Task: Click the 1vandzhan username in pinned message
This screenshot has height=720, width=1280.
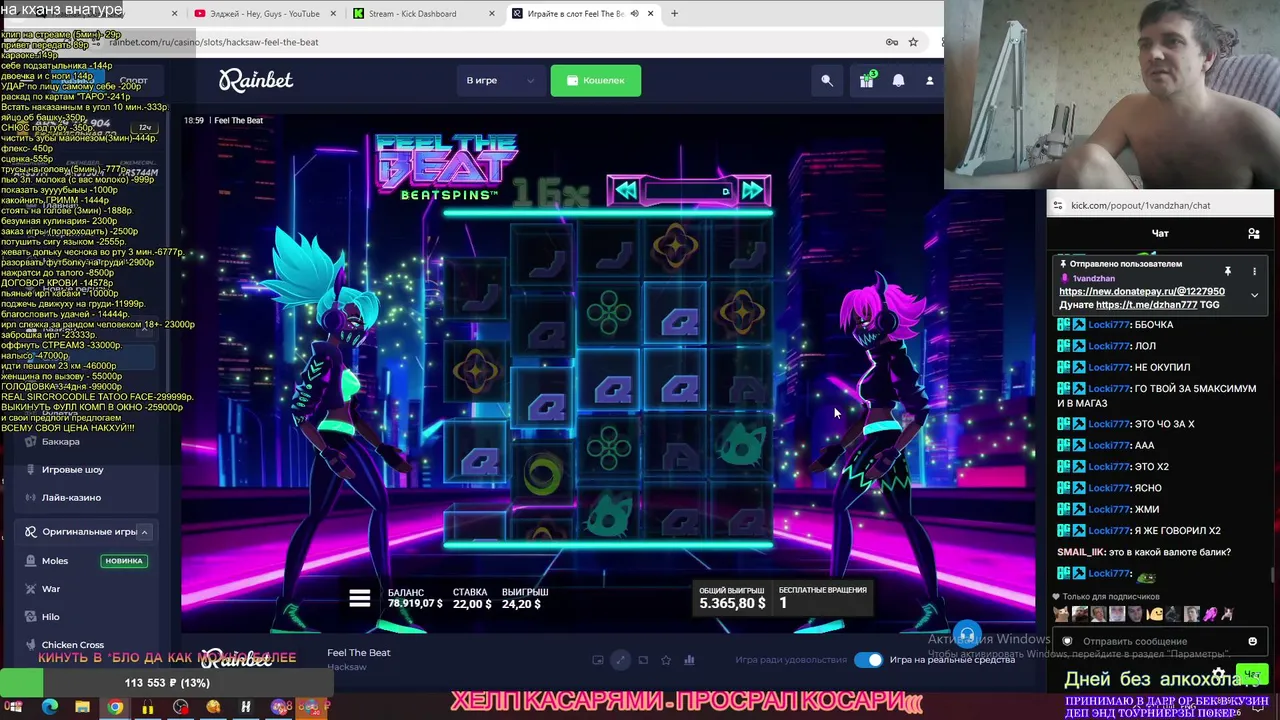Action: pyautogui.click(x=1094, y=279)
